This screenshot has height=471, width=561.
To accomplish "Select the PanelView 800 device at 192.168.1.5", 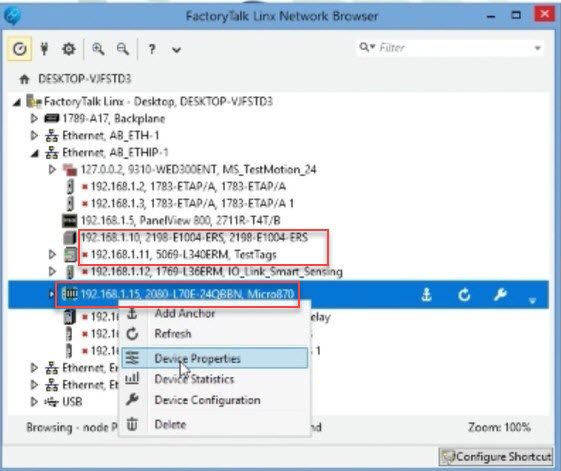I will click(180, 220).
